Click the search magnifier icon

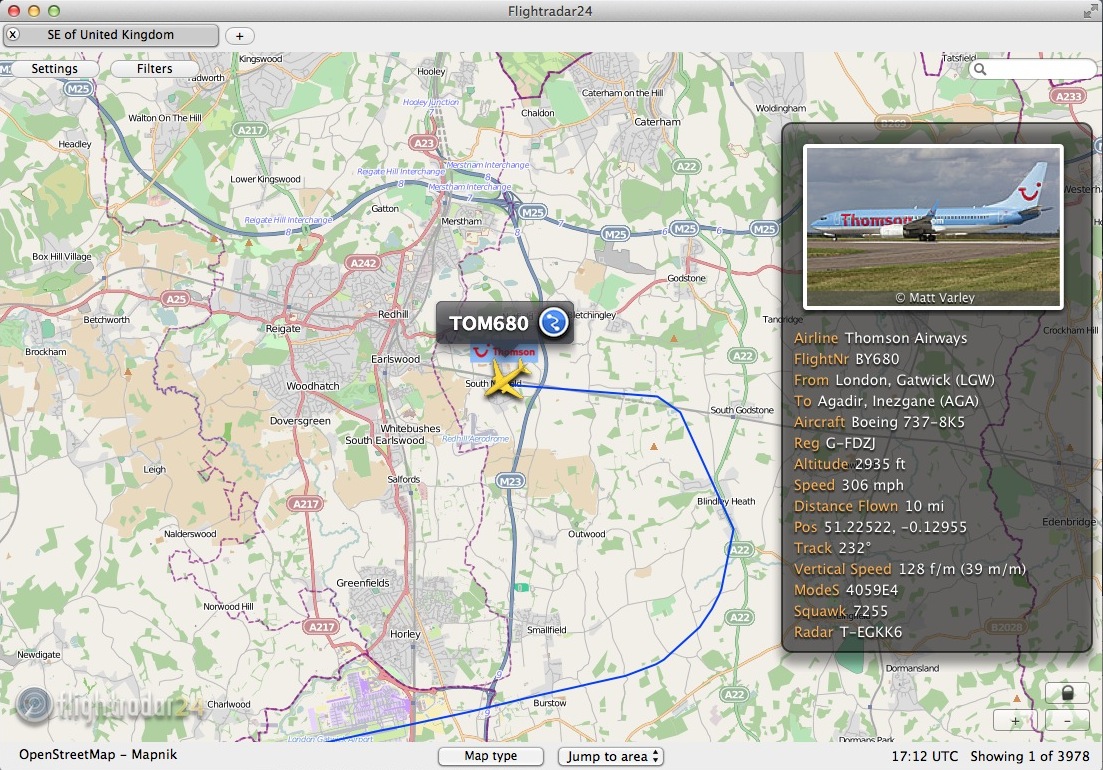[980, 69]
